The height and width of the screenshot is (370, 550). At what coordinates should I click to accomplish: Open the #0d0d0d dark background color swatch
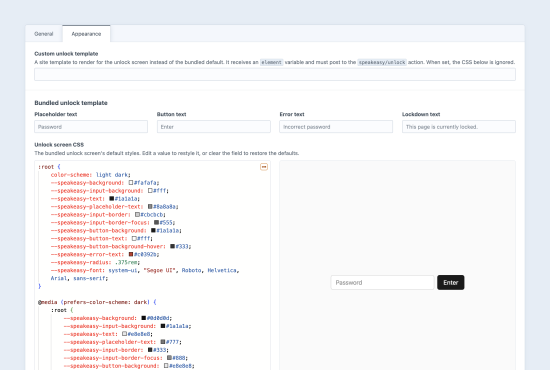click(143, 318)
